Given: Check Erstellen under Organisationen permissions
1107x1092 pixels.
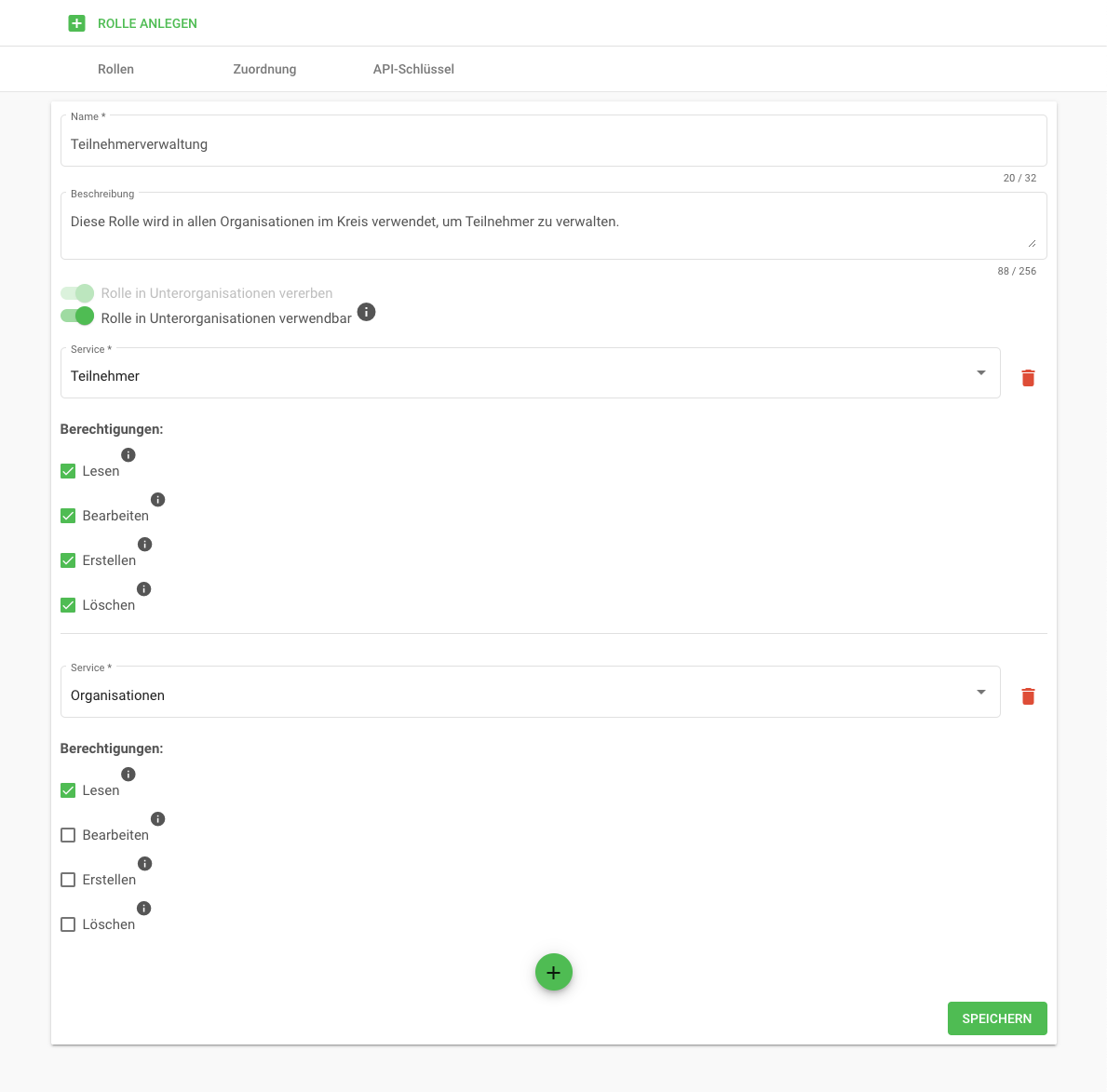Looking at the screenshot, I should pos(68,880).
